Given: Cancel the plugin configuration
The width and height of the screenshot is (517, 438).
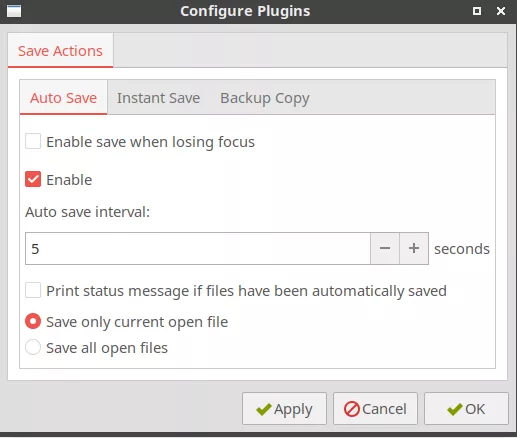Looking at the screenshot, I should tap(375, 409).
